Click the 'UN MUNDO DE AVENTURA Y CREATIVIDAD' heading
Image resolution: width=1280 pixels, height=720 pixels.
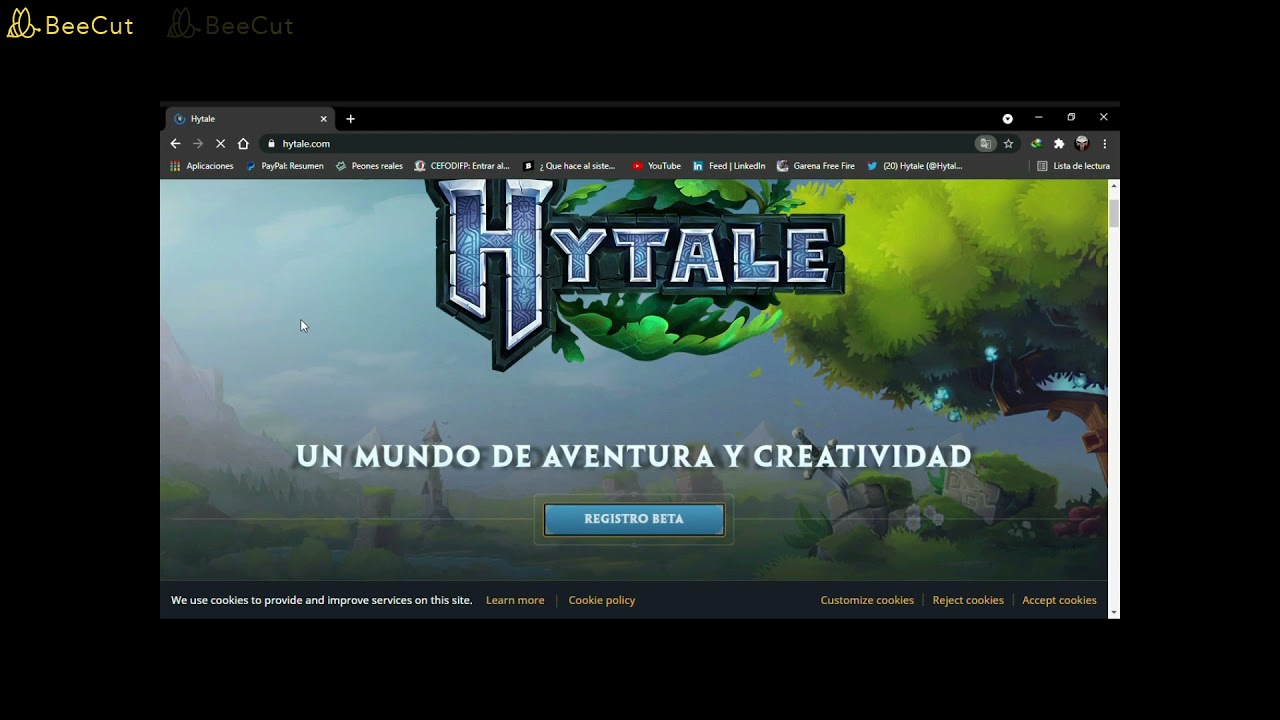pyautogui.click(x=634, y=456)
